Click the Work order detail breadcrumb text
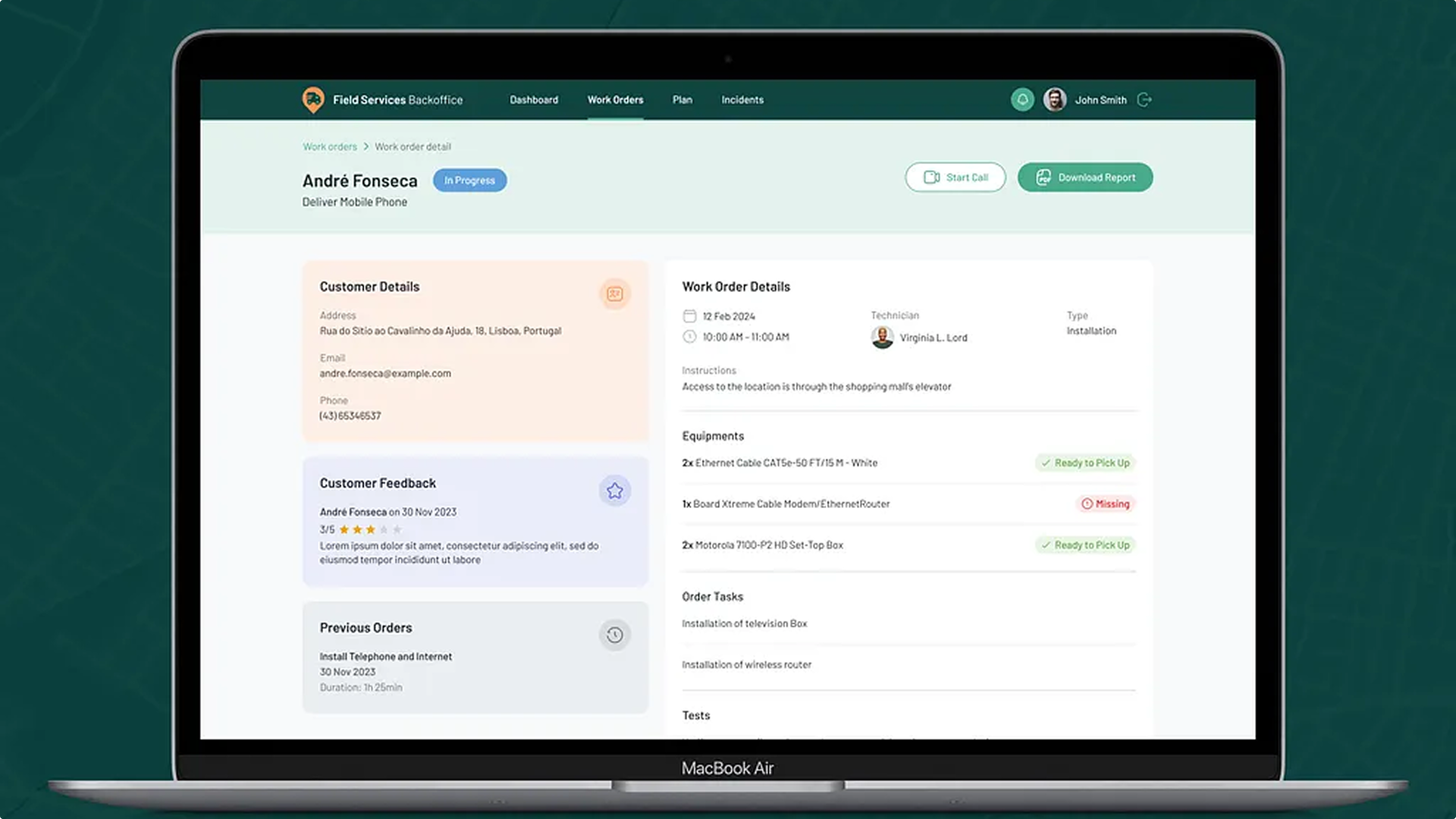 click(x=413, y=146)
